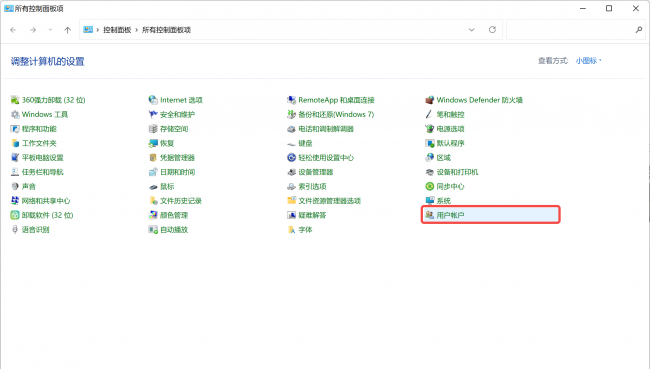Click the 索引选项 link
This screenshot has width=650, height=369.
pyautogui.click(x=312, y=187)
